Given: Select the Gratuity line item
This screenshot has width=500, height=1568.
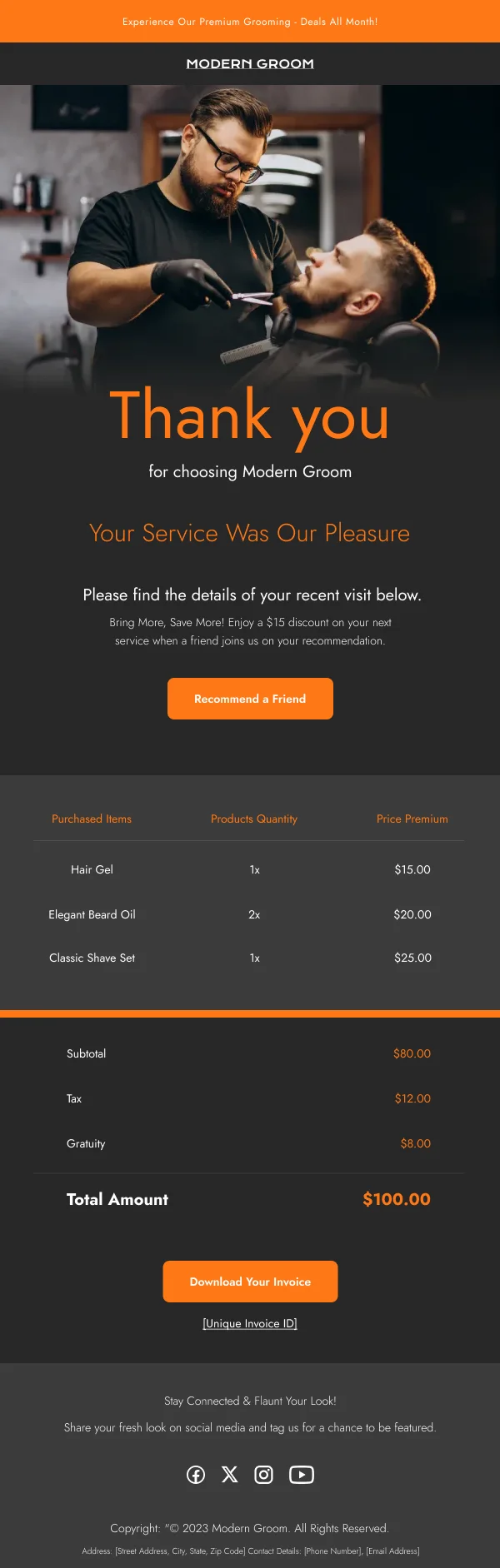Looking at the screenshot, I should coord(86,1143).
